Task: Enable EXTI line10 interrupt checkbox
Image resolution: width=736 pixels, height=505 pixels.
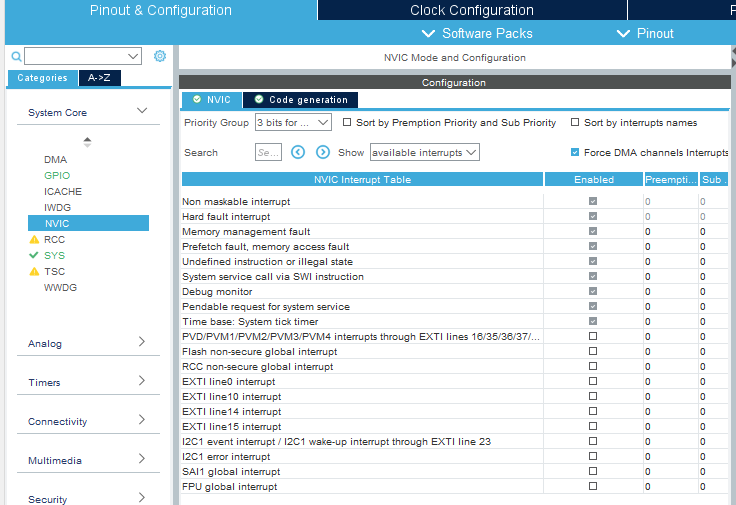Action: [593, 396]
